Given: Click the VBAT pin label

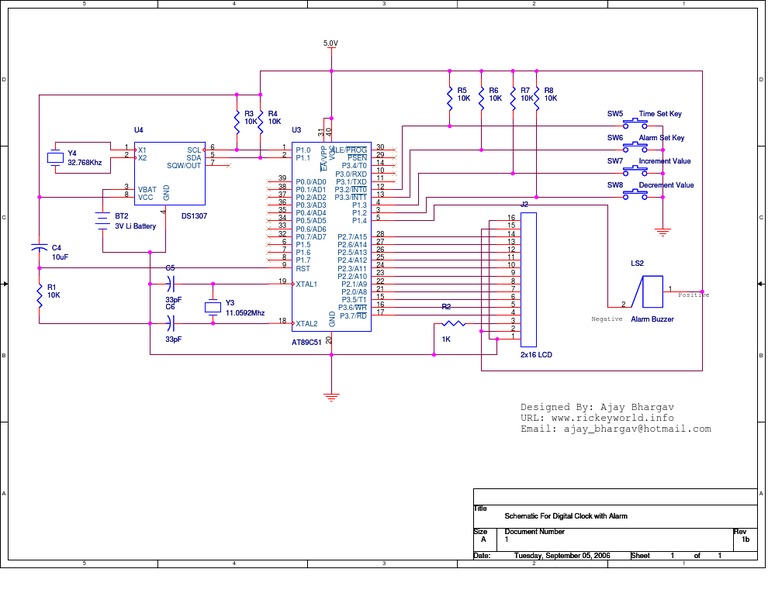Looking at the screenshot, I should [x=147, y=190].
